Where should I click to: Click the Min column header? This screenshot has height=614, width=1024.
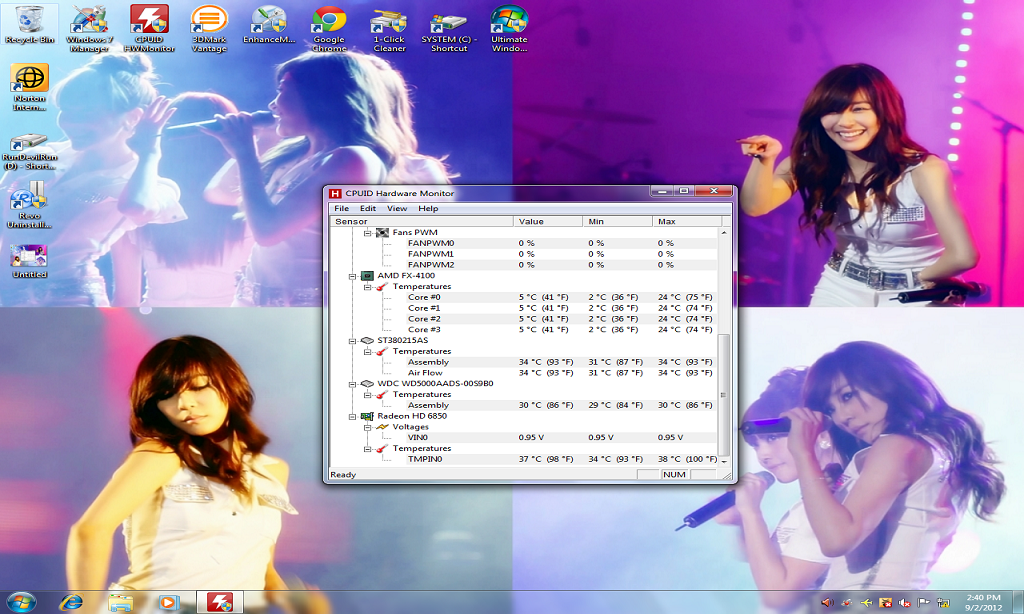tap(618, 221)
